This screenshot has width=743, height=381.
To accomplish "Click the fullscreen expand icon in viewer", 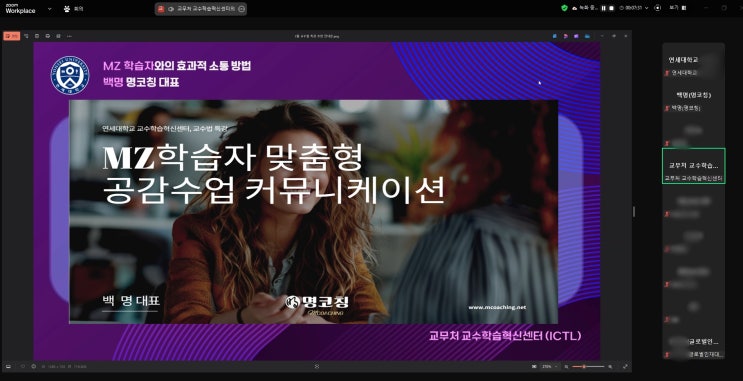I will point(625,366).
